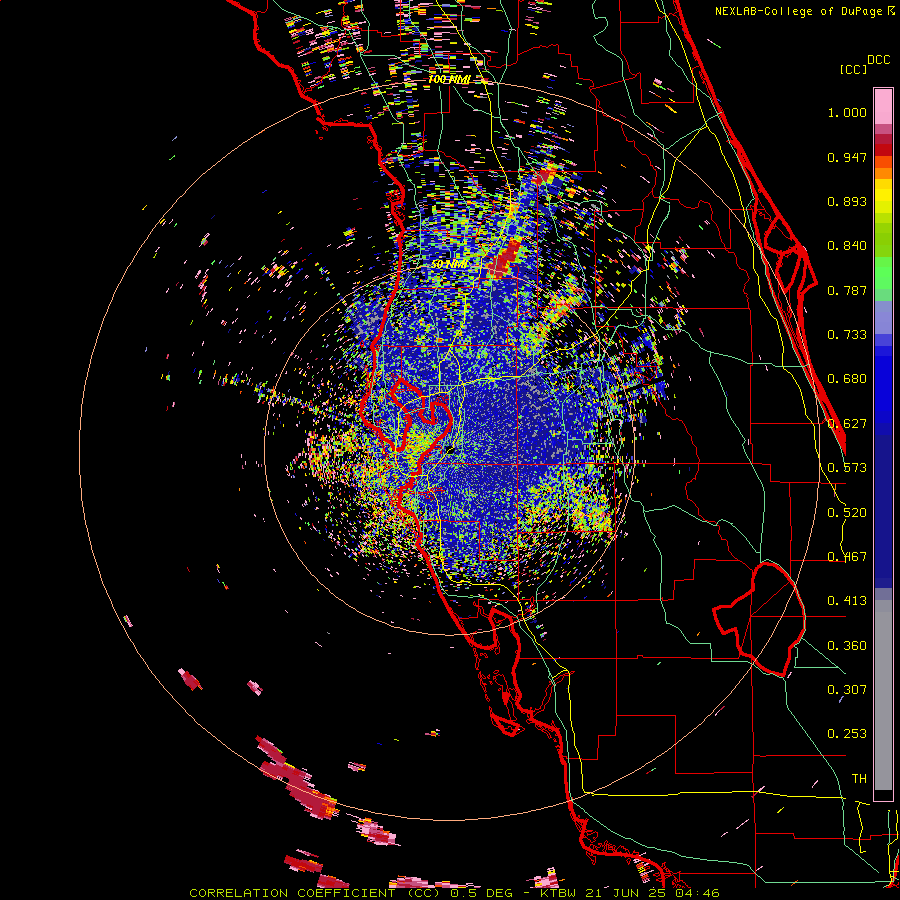Click the TH threshold label on the scale
The height and width of the screenshot is (900, 900).
click(x=859, y=779)
